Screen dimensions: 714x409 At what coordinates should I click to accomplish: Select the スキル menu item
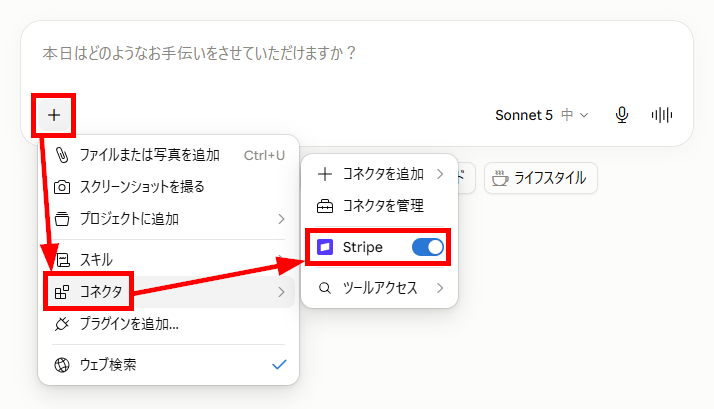pos(168,260)
